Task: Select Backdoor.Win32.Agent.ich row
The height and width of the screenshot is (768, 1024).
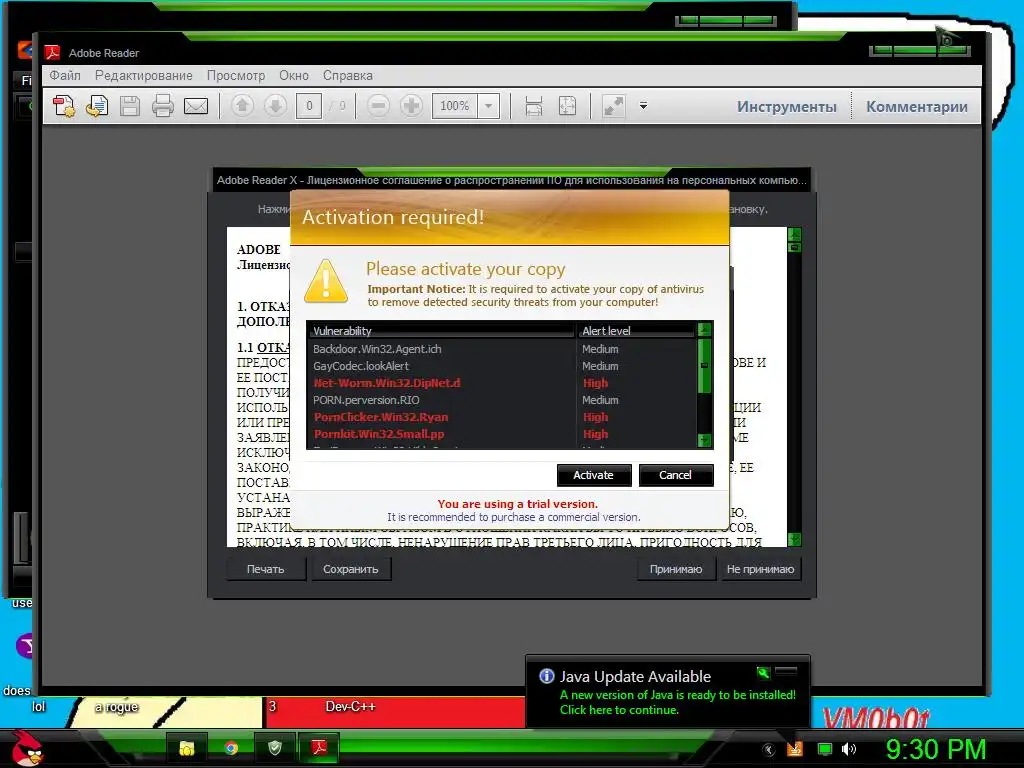Action: [502, 349]
